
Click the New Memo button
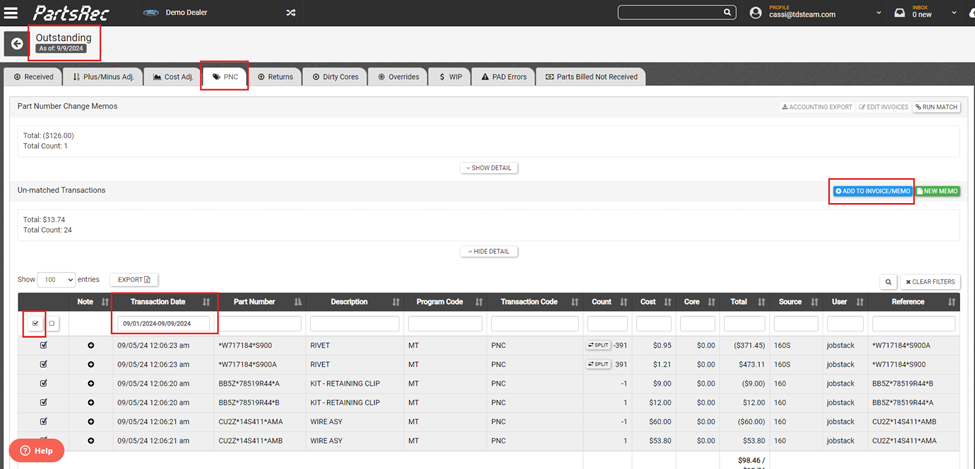click(938, 192)
